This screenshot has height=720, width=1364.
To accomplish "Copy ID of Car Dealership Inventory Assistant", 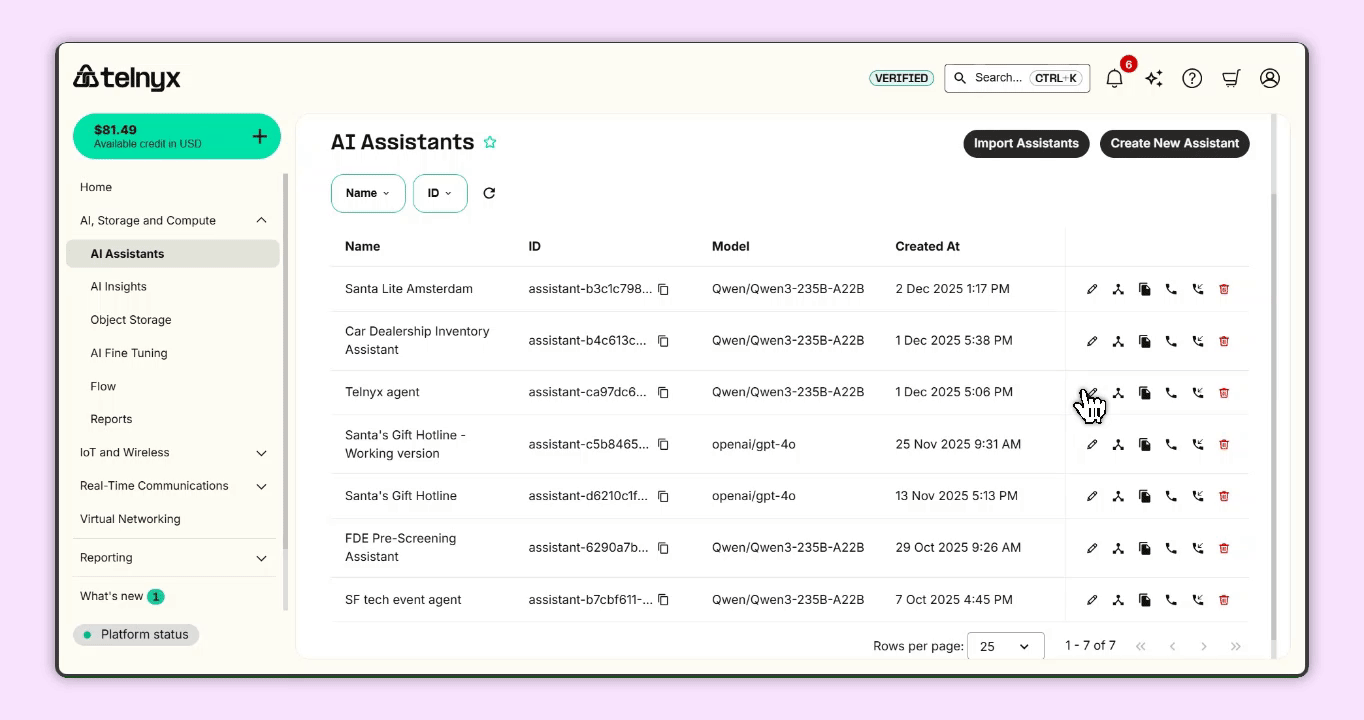I will [x=663, y=341].
